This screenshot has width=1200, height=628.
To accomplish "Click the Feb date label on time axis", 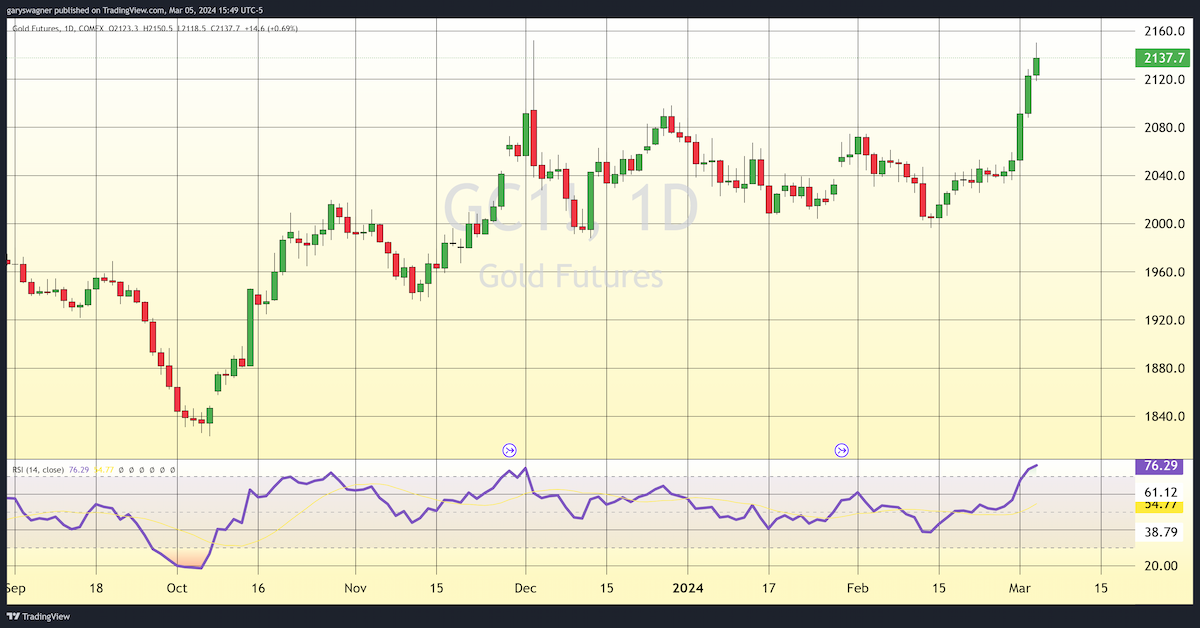I will click(x=857, y=588).
